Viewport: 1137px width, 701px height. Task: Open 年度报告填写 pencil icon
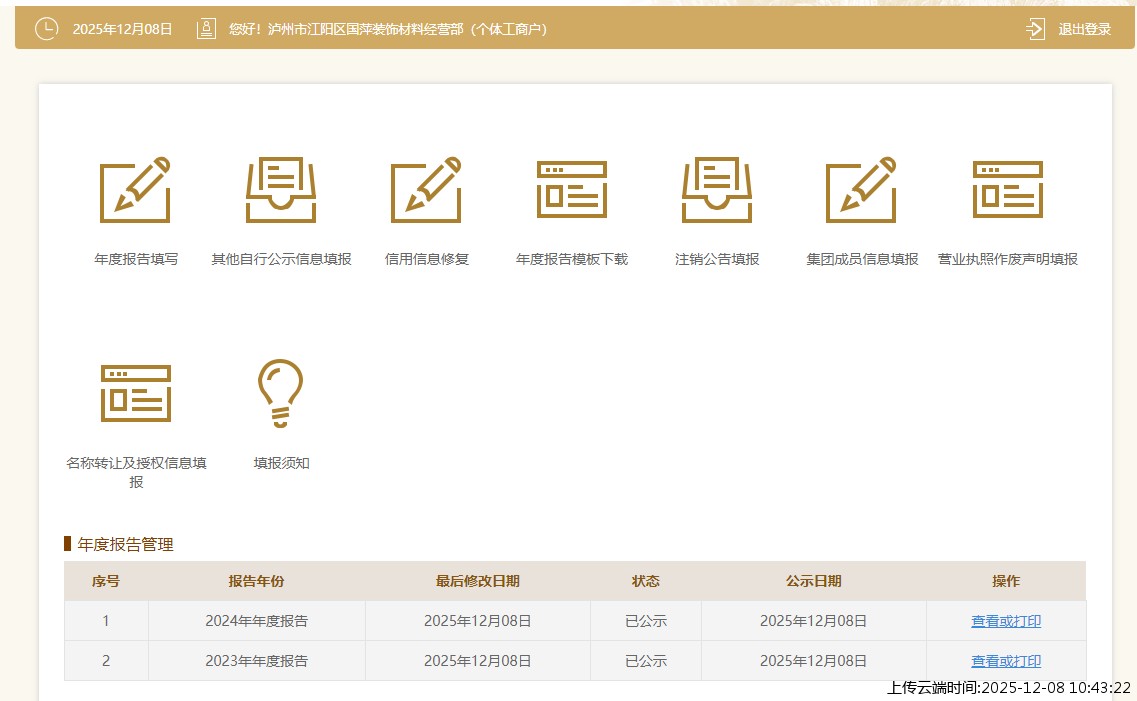coord(136,190)
